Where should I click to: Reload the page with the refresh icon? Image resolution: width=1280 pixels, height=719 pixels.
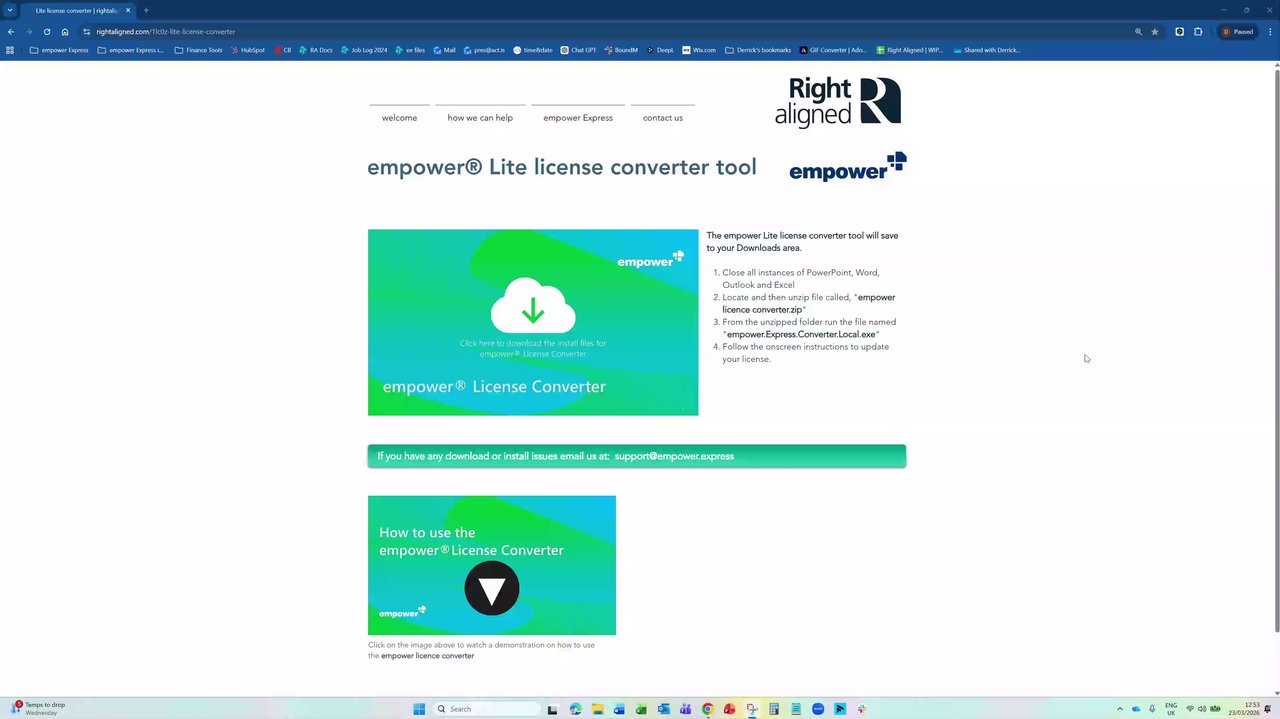coord(46,32)
